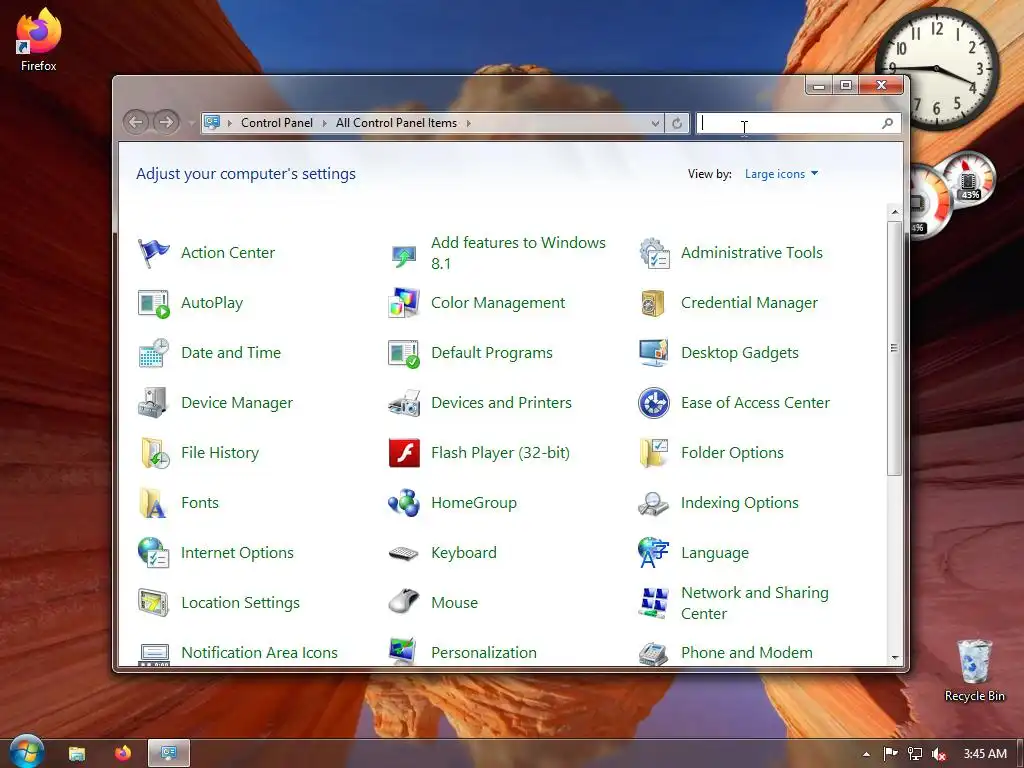Click the scrollbar up arrow
Image resolution: width=1024 pixels, height=768 pixels.
click(895, 212)
